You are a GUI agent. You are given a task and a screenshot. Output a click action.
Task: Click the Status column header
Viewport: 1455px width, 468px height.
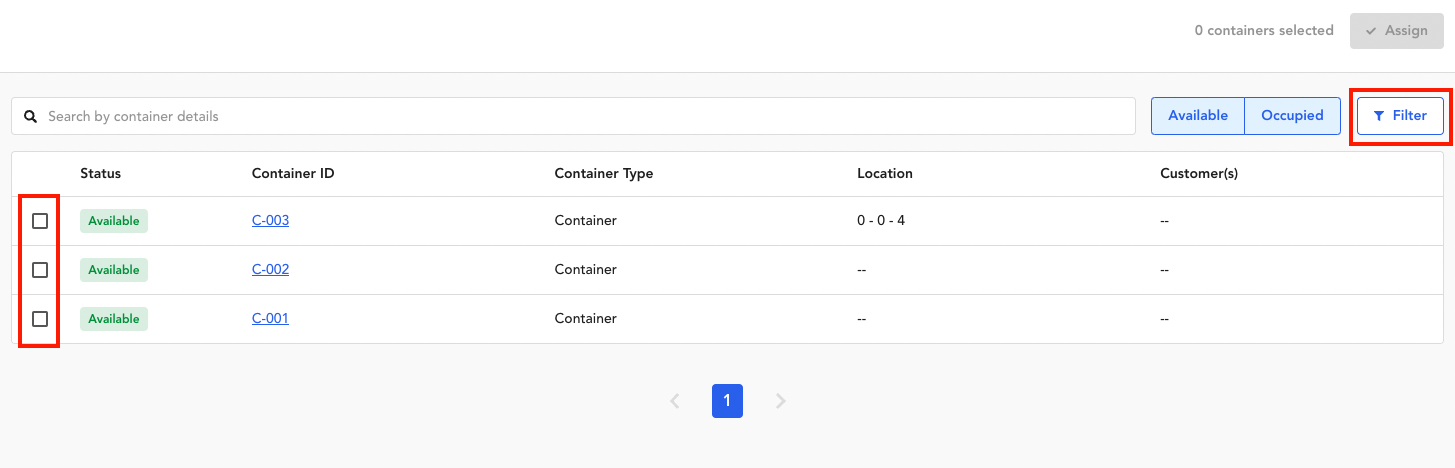point(100,173)
